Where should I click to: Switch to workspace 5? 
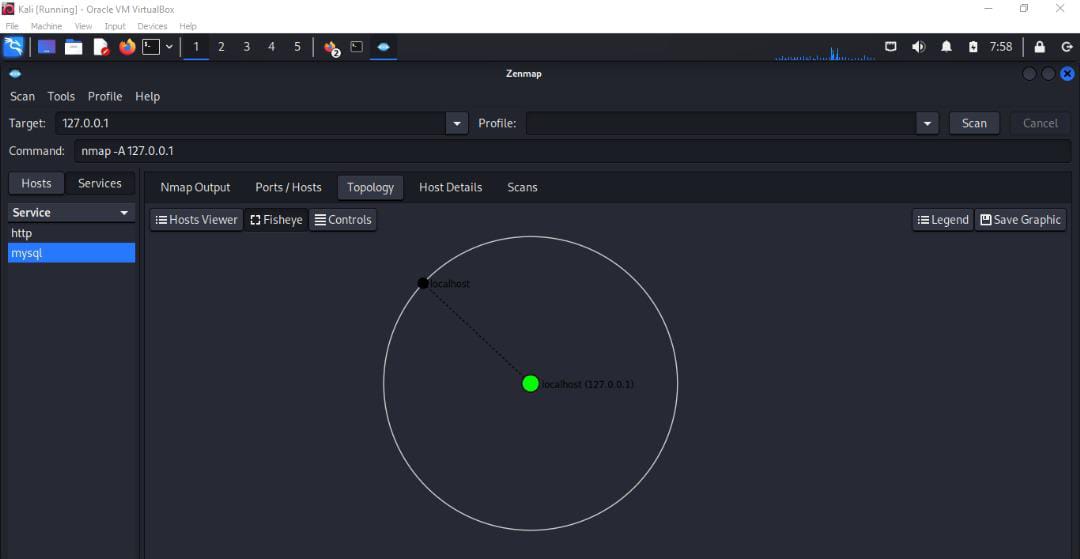coord(298,47)
